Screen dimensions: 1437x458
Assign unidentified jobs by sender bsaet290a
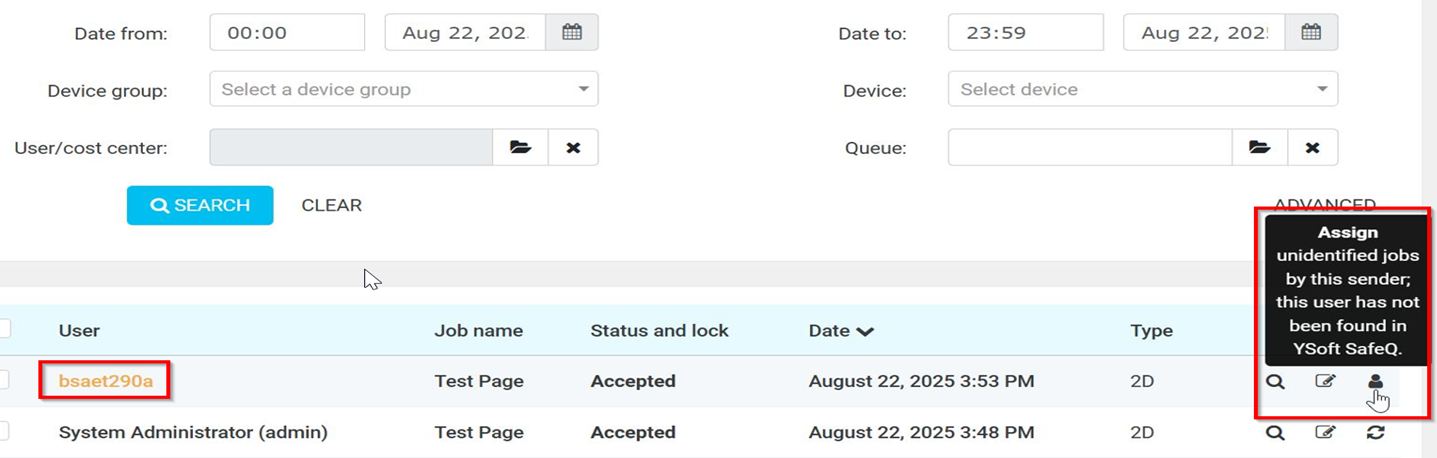coord(1376,381)
